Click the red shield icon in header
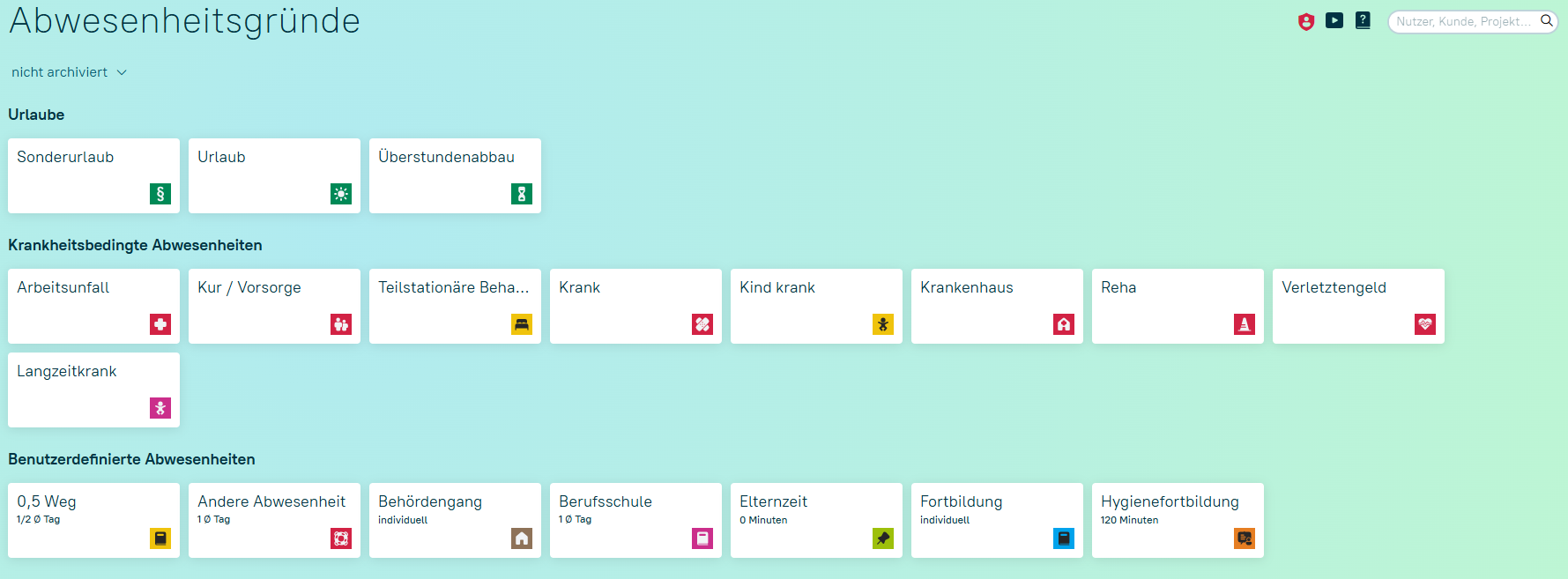Screen dimensions: 1568x579 click(x=1306, y=21)
